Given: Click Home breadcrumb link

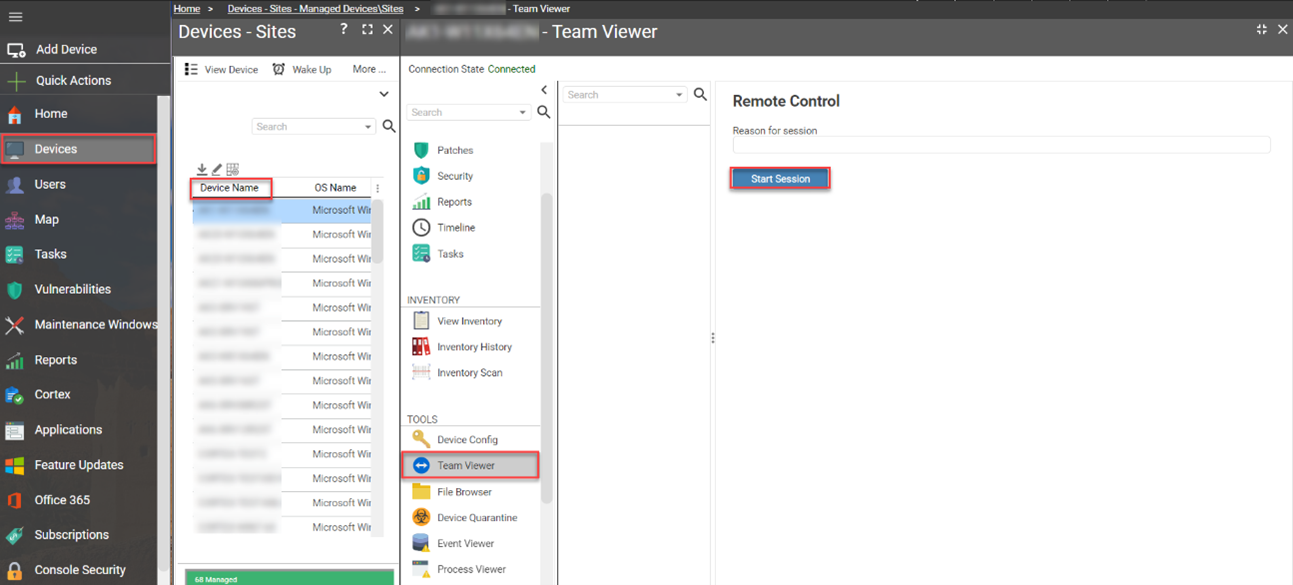Looking at the screenshot, I should [187, 9].
